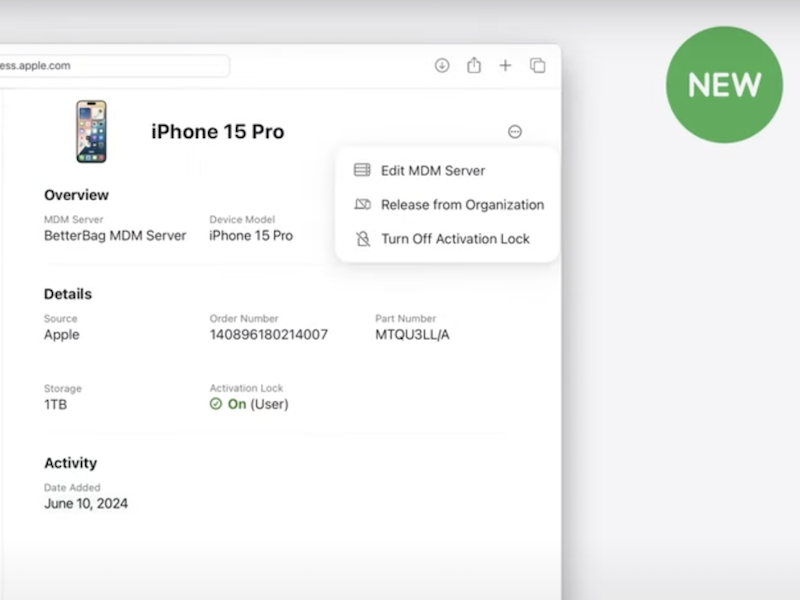
Task: Click the Overview section heading
Action: point(77,195)
